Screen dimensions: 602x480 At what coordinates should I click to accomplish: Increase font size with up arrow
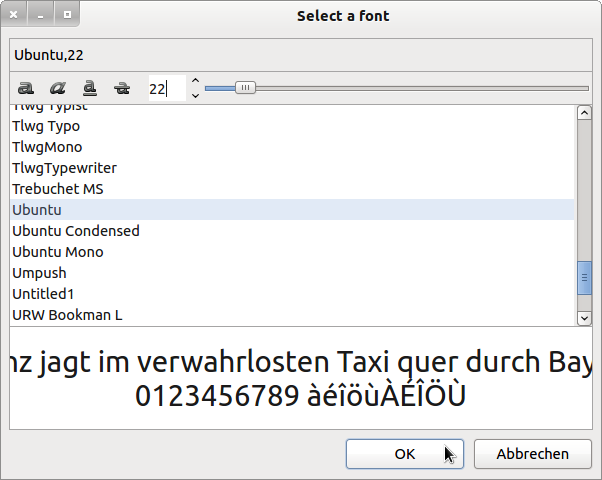point(195,82)
